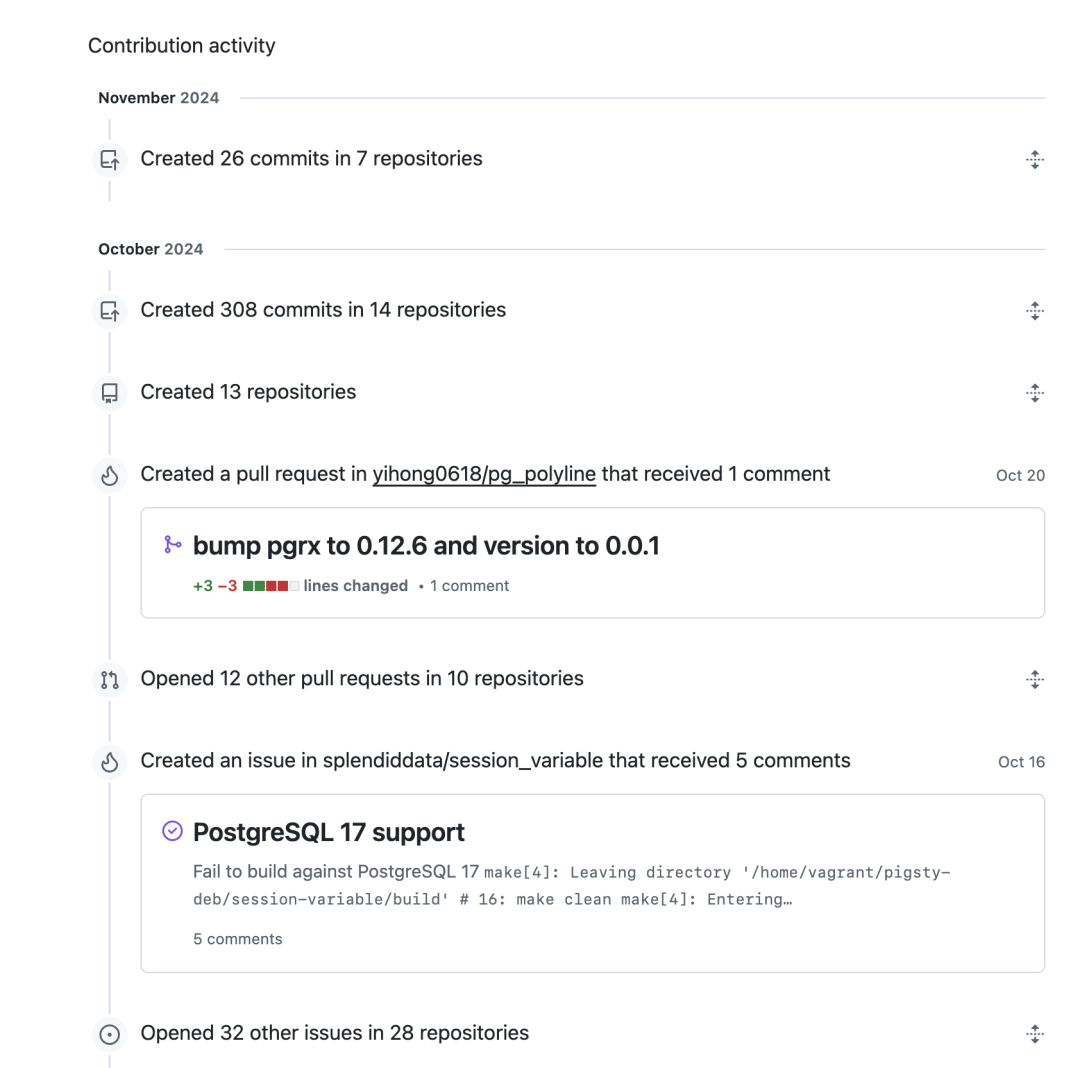Click the flame icon beside the pg_polyline pull request
This screenshot has width=1080, height=1068.
pyautogui.click(x=110, y=475)
